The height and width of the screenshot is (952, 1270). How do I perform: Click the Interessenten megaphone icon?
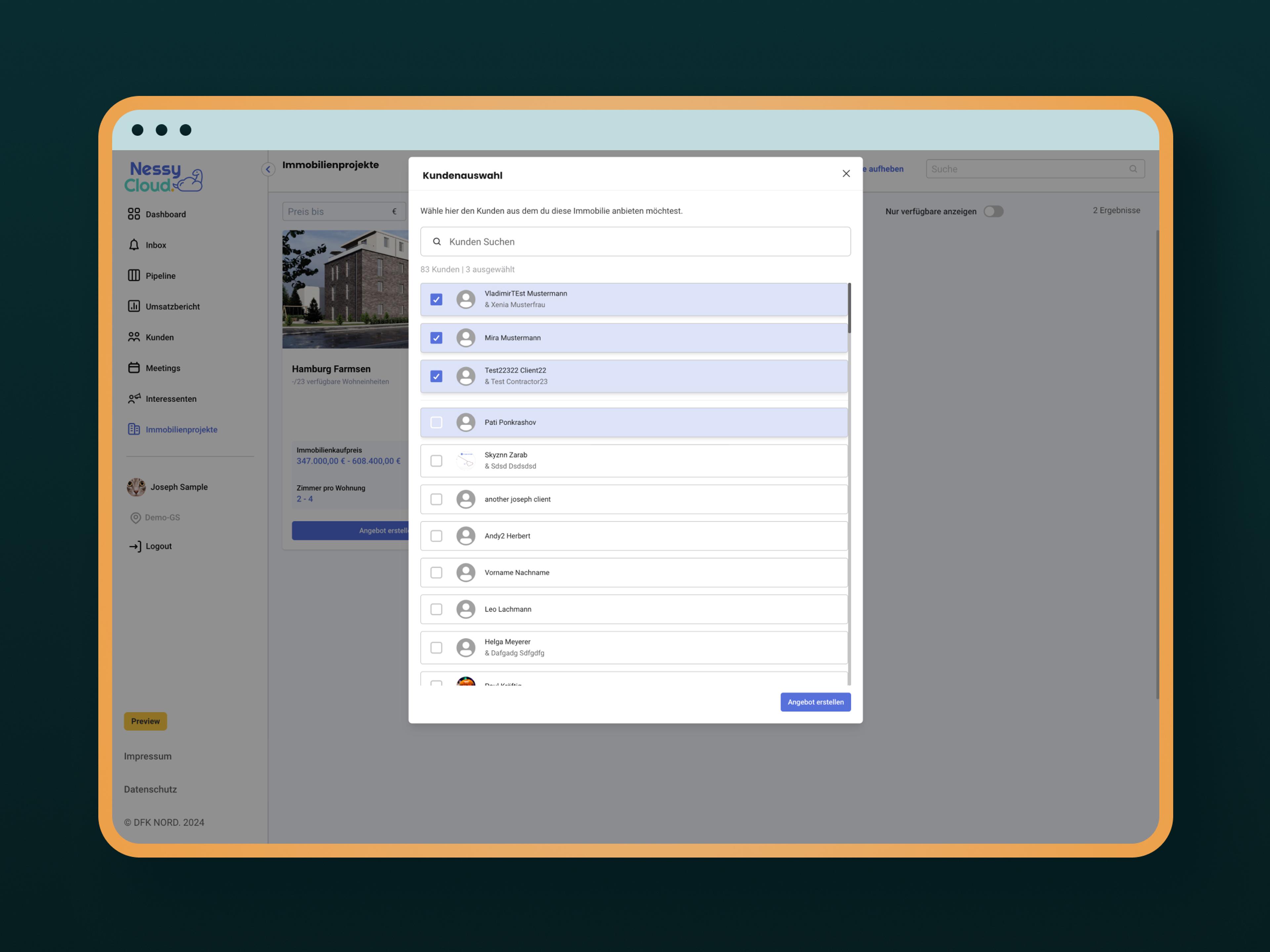click(x=134, y=399)
